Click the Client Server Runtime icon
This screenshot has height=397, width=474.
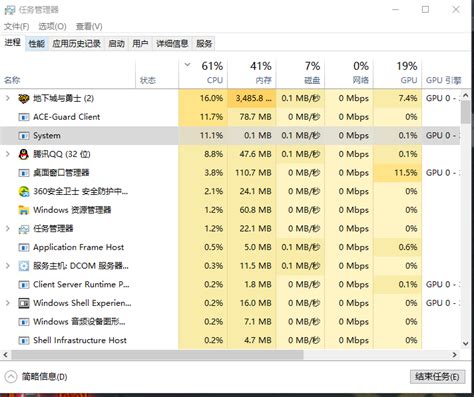[x=24, y=285]
